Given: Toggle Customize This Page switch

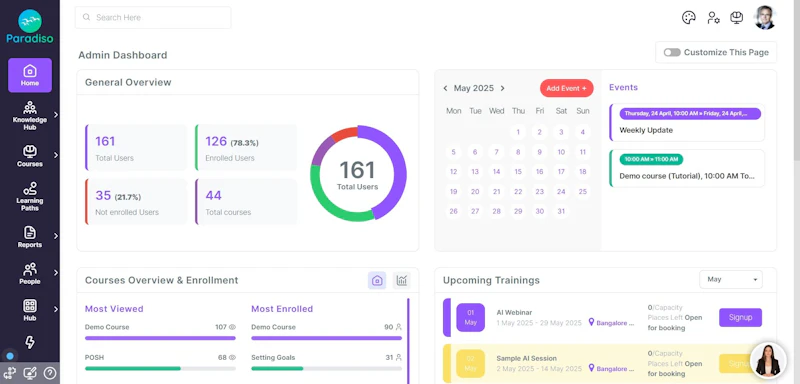Looking at the screenshot, I should [x=672, y=53].
